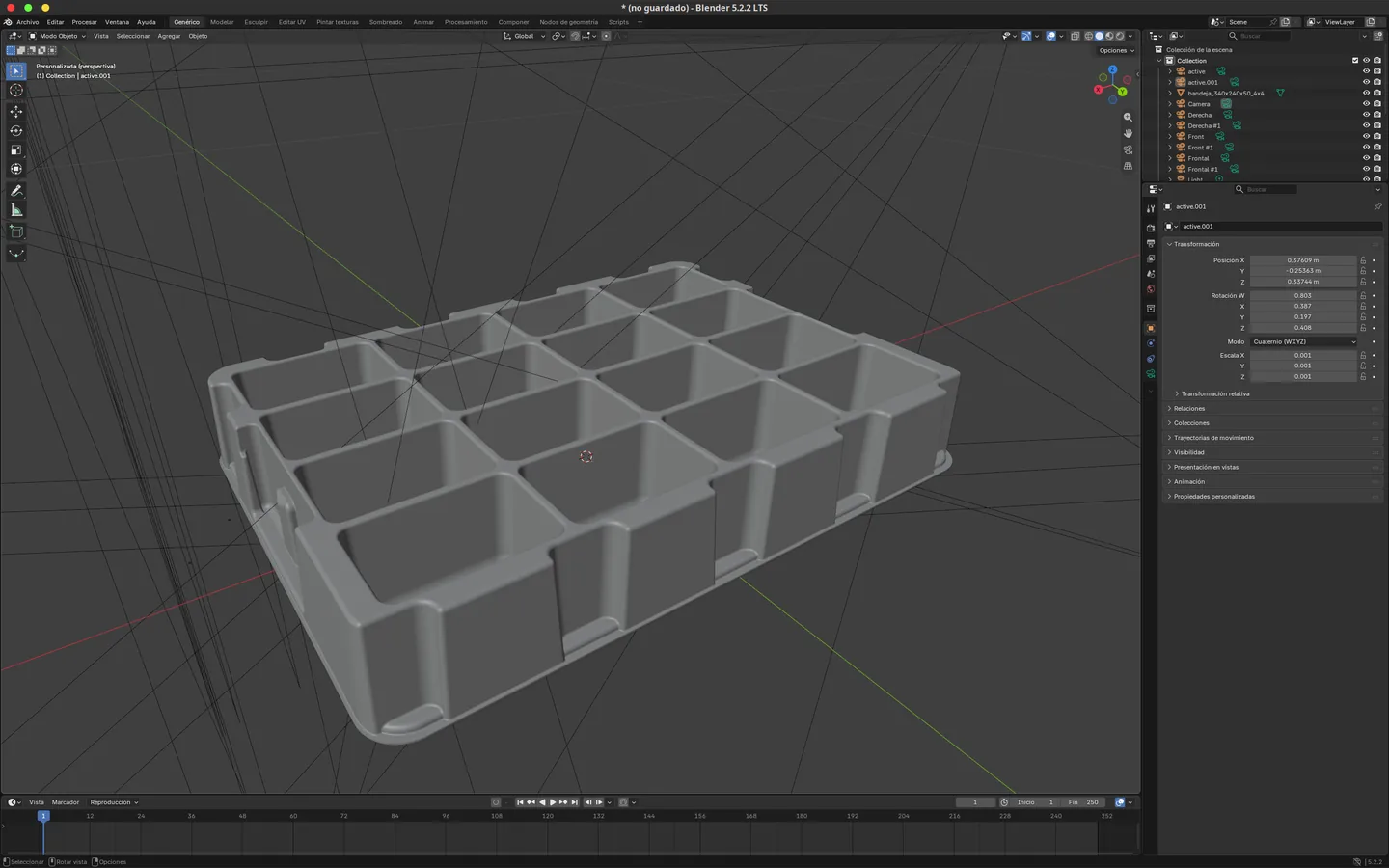The image size is (1389, 868).
Task: Hide the Camera object in viewport
Action: pos(1366,104)
